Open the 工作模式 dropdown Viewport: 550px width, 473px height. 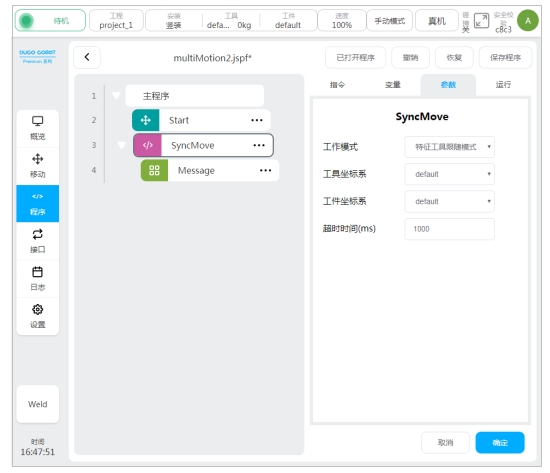[x=449, y=147]
